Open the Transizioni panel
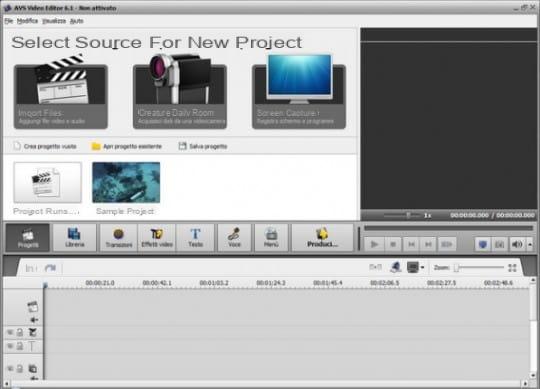The width and height of the screenshot is (540, 389). 118,238
